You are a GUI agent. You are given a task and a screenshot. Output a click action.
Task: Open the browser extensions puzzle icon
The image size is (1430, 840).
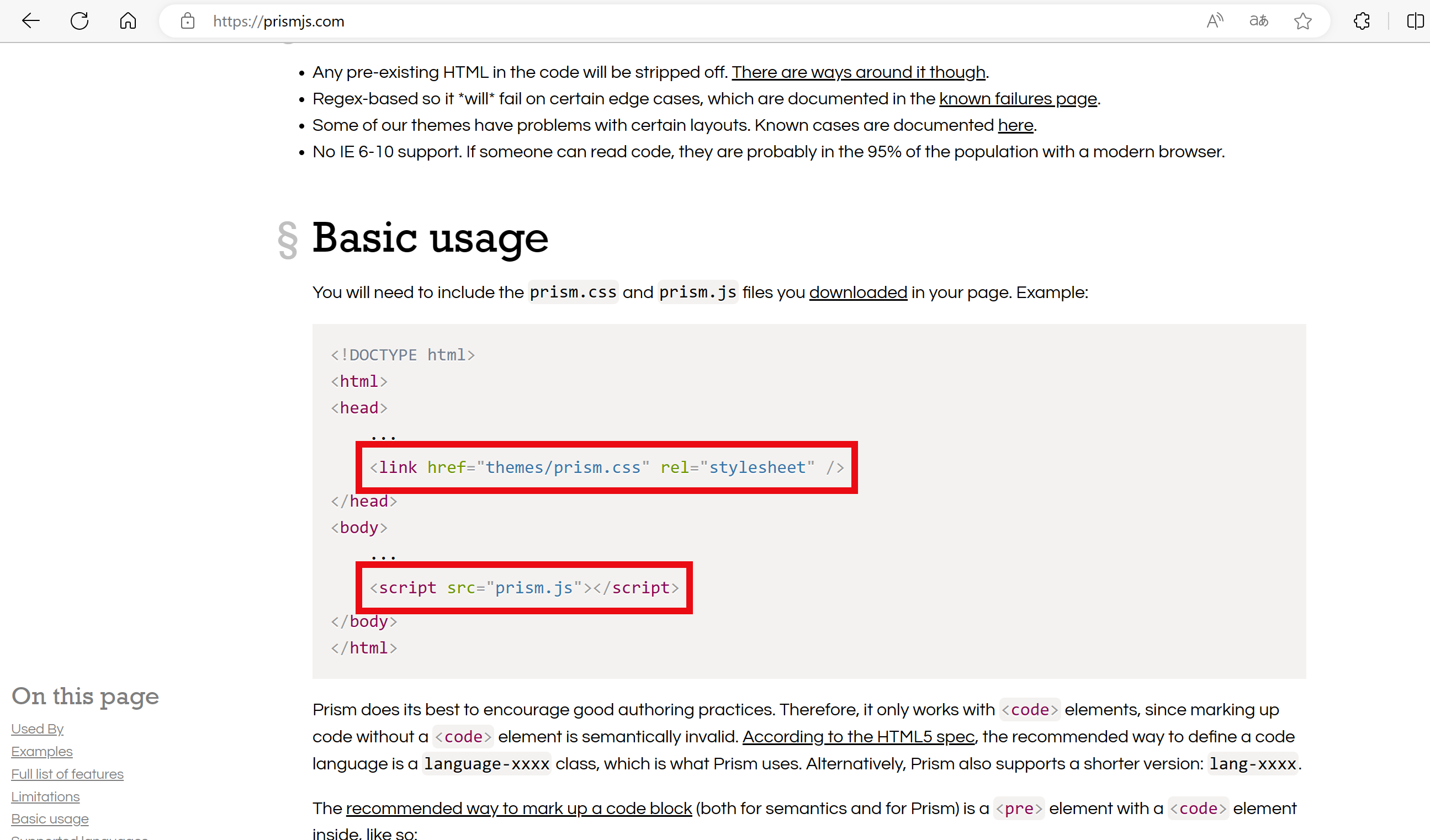click(1362, 21)
